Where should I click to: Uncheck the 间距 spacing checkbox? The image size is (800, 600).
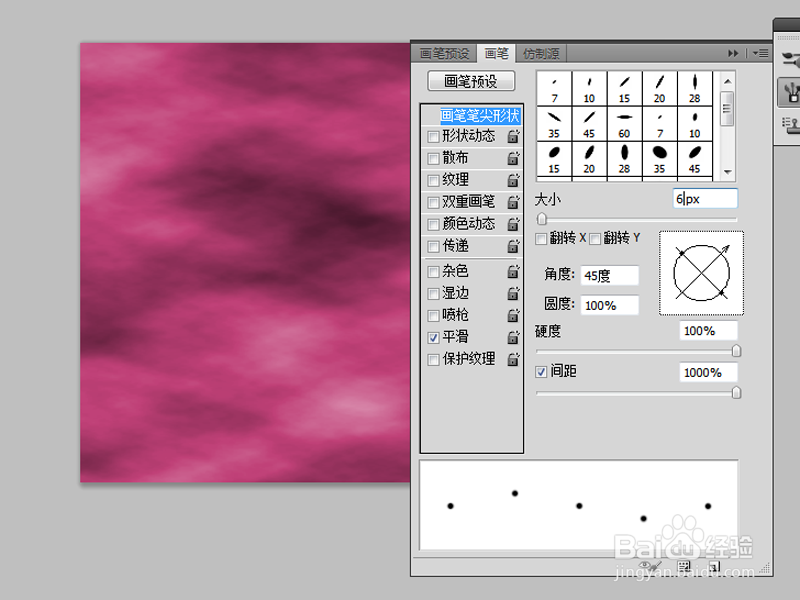[541, 372]
